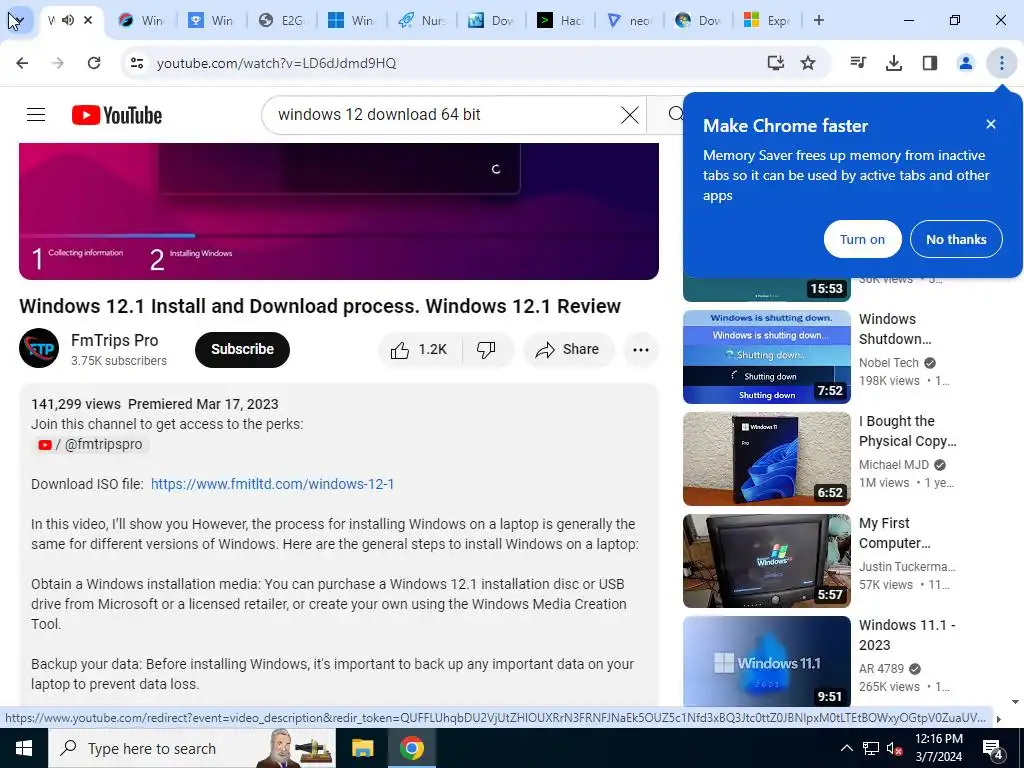
Task: View site information icon in address bar
Action: [x=137, y=63]
